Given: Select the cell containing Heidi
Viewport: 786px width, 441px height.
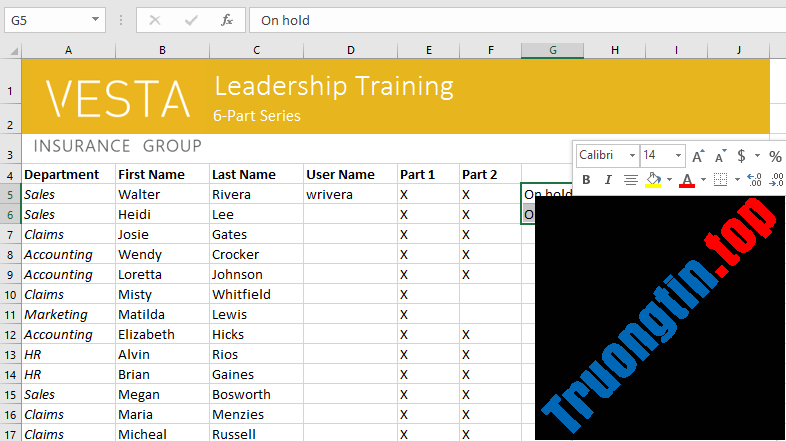Looking at the screenshot, I should point(162,214).
